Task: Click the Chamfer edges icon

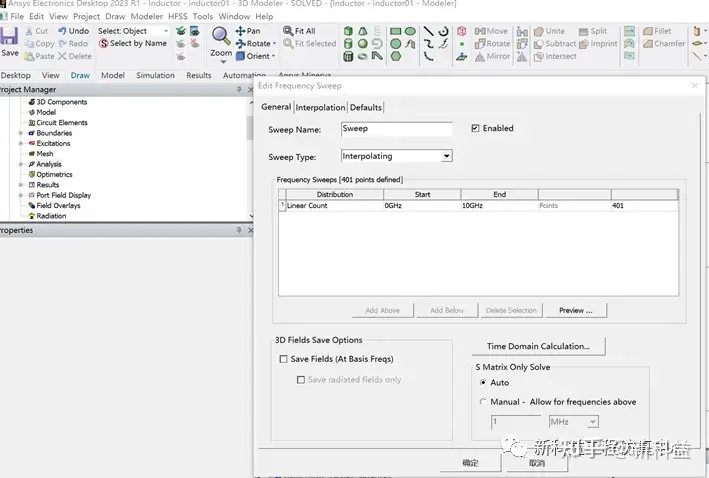Action: click(x=648, y=43)
